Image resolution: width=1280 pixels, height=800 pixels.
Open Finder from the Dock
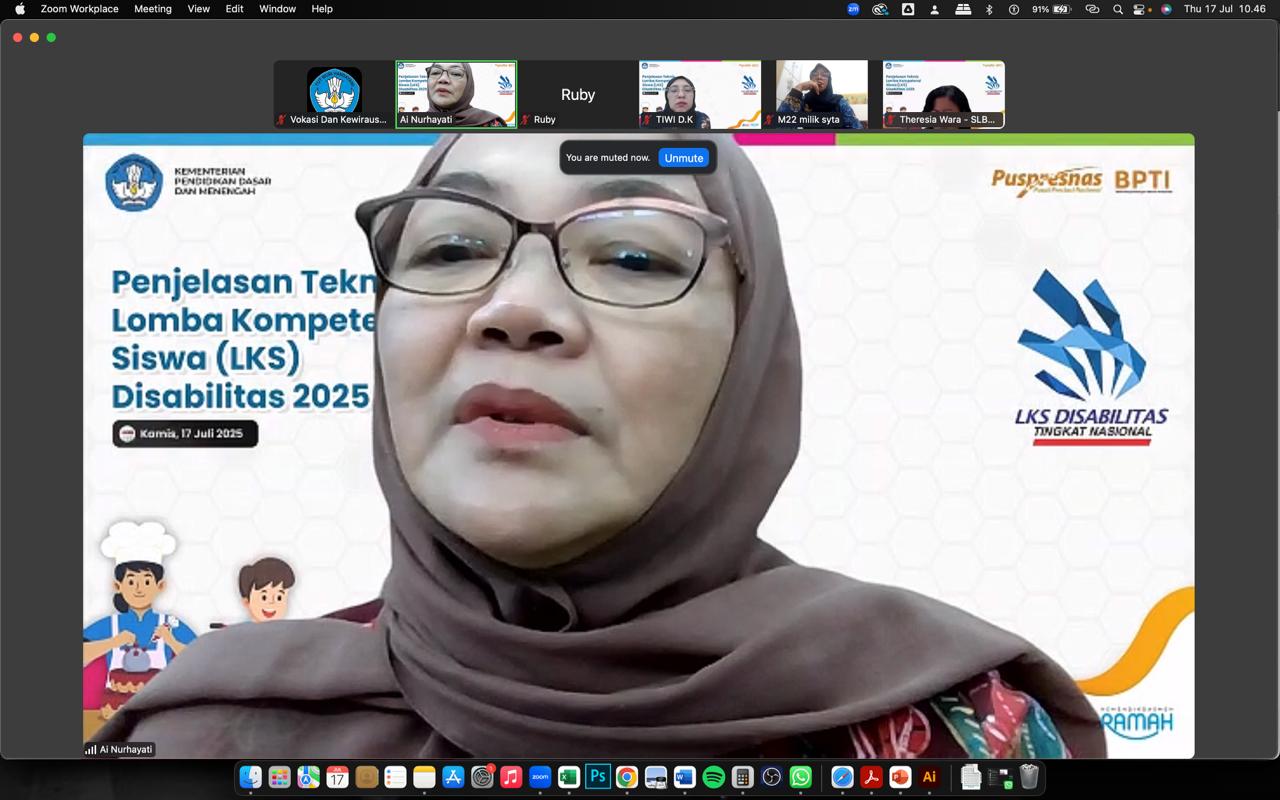click(x=250, y=777)
